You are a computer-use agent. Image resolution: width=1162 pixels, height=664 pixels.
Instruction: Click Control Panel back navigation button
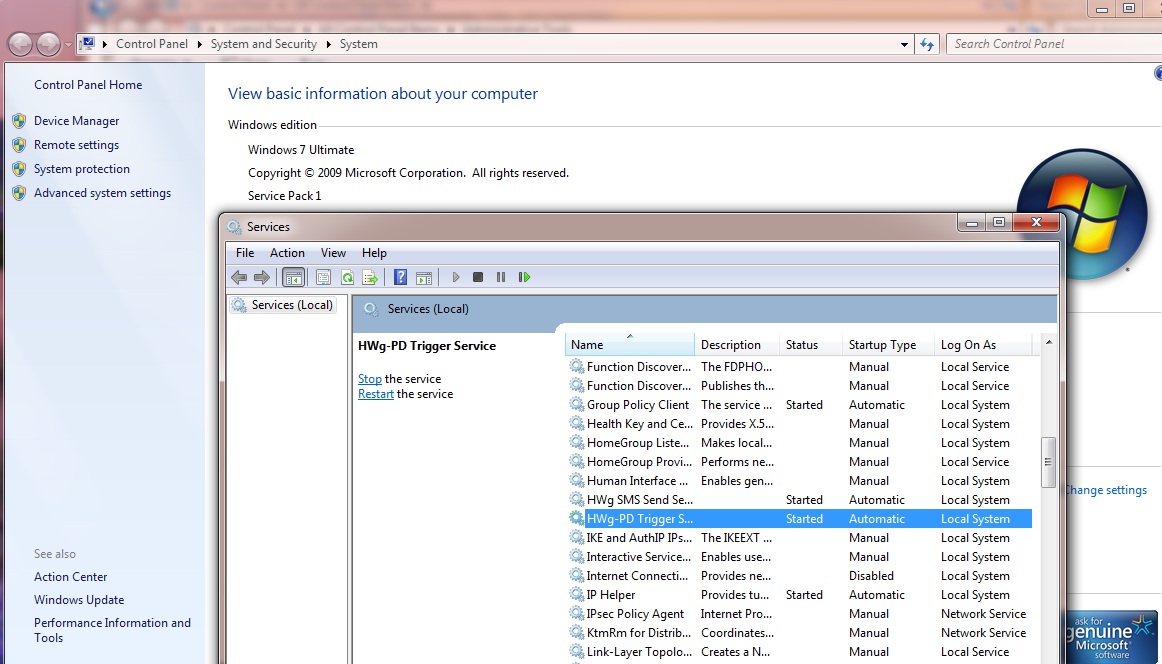click(x=20, y=44)
